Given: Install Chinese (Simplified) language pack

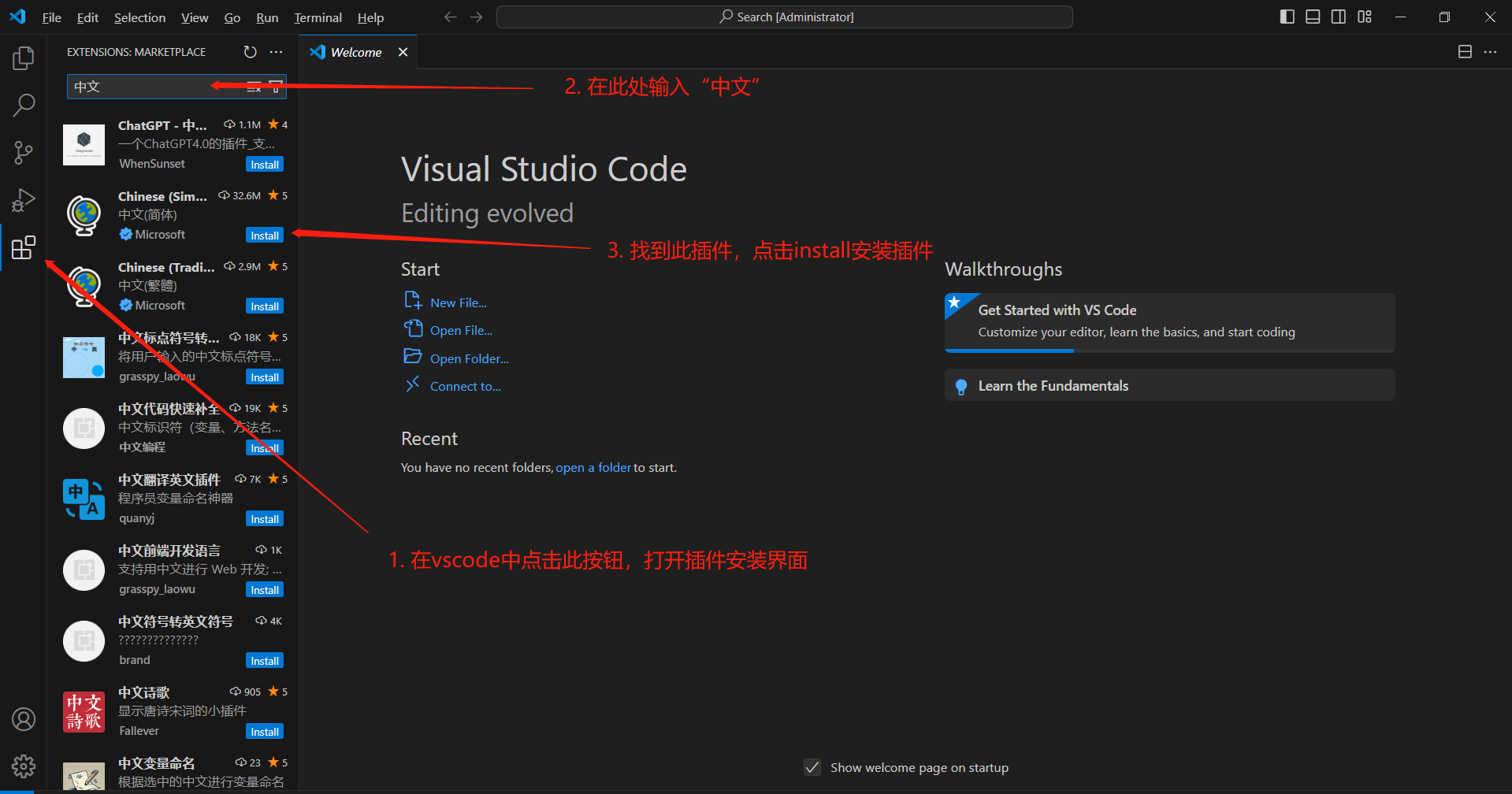Looking at the screenshot, I should (x=265, y=236).
